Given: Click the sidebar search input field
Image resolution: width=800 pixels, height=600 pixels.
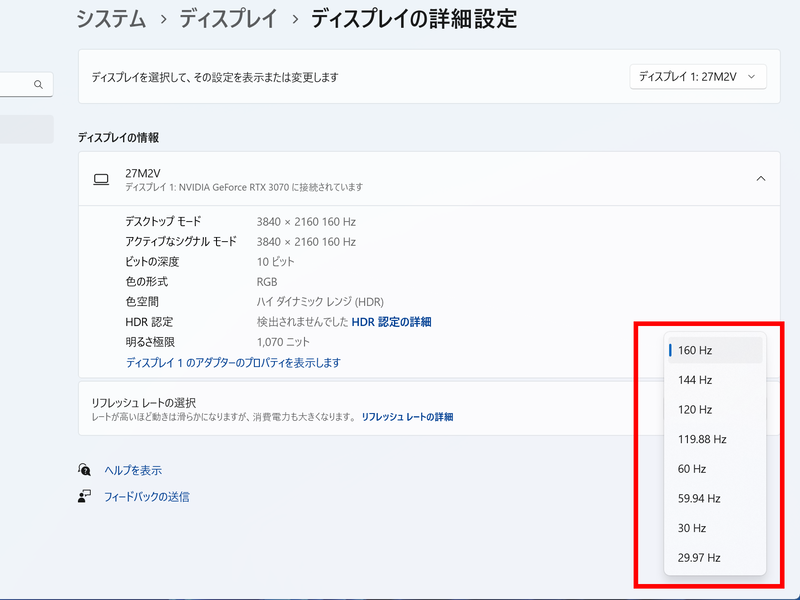Looking at the screenshot, I should [x=20, y=84].
